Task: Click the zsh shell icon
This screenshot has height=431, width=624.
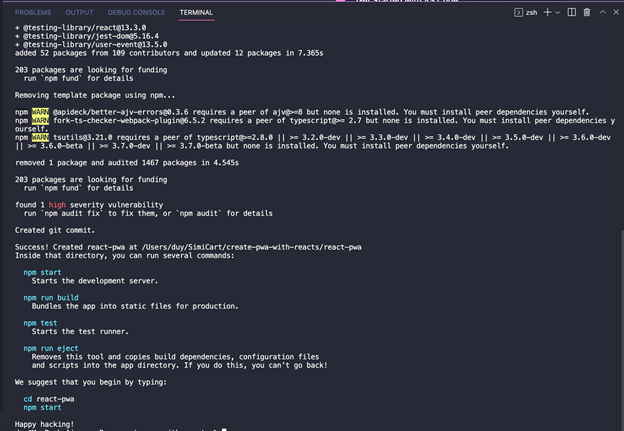Action: pyautogui.click(x=518, y=13)
